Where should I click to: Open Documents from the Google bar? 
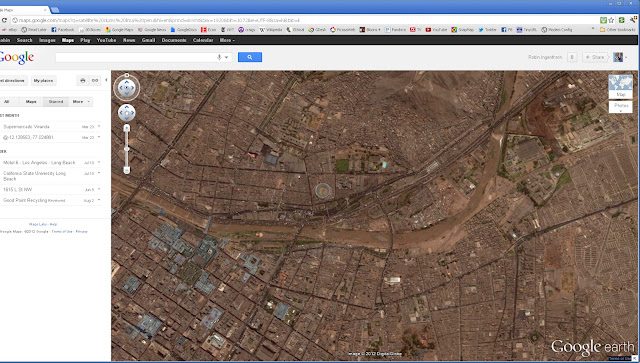174,40
